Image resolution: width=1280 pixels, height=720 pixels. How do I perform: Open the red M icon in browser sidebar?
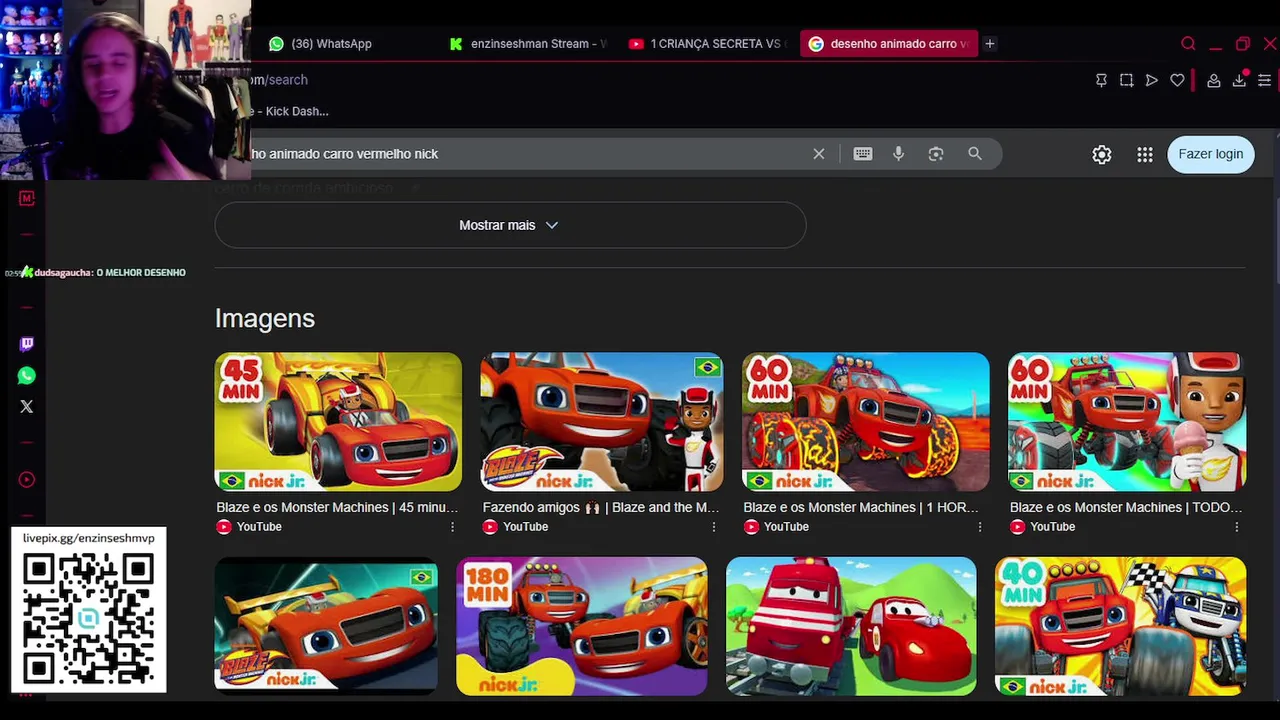pyautogui.click(x=27, y=198)
